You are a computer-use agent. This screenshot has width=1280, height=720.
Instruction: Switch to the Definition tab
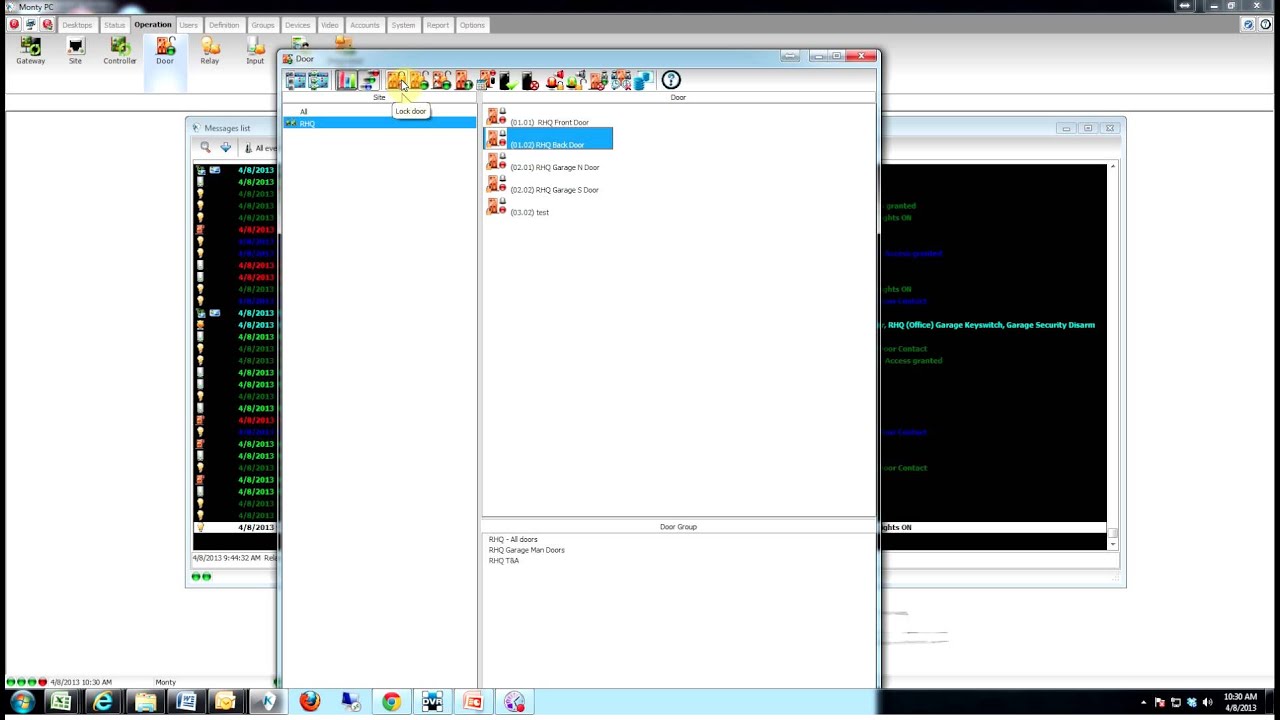[x=224, y=25]
